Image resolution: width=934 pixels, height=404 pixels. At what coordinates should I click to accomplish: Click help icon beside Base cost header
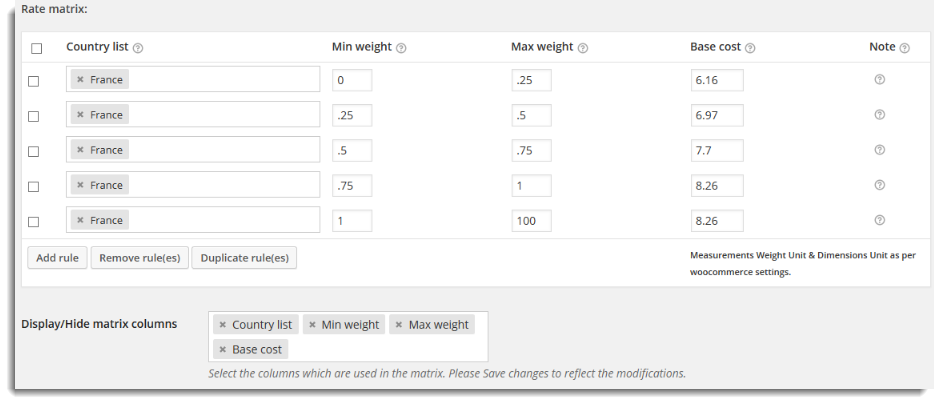(x=750, y=48)
